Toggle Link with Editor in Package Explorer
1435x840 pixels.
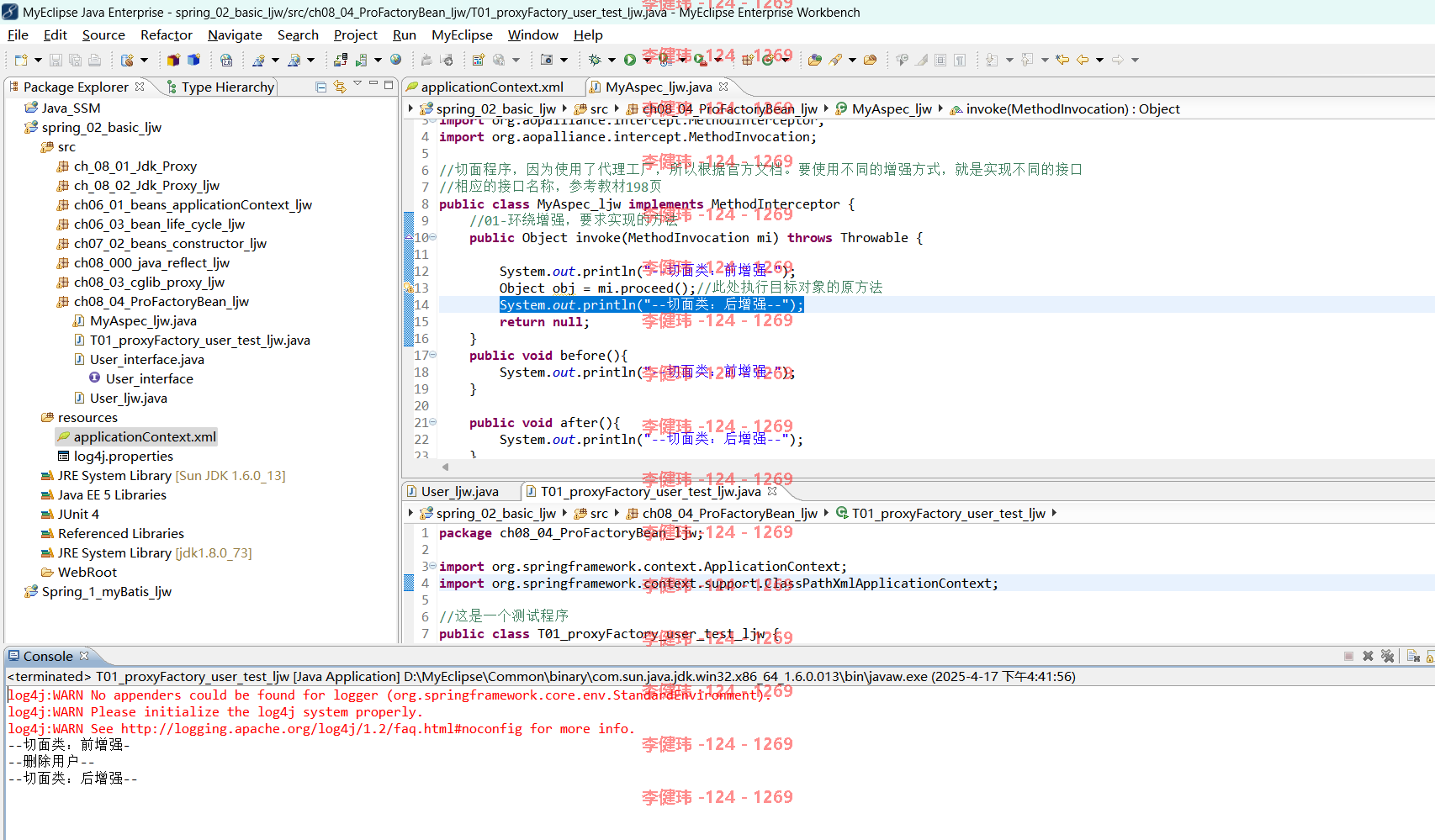tap(340, 87)
